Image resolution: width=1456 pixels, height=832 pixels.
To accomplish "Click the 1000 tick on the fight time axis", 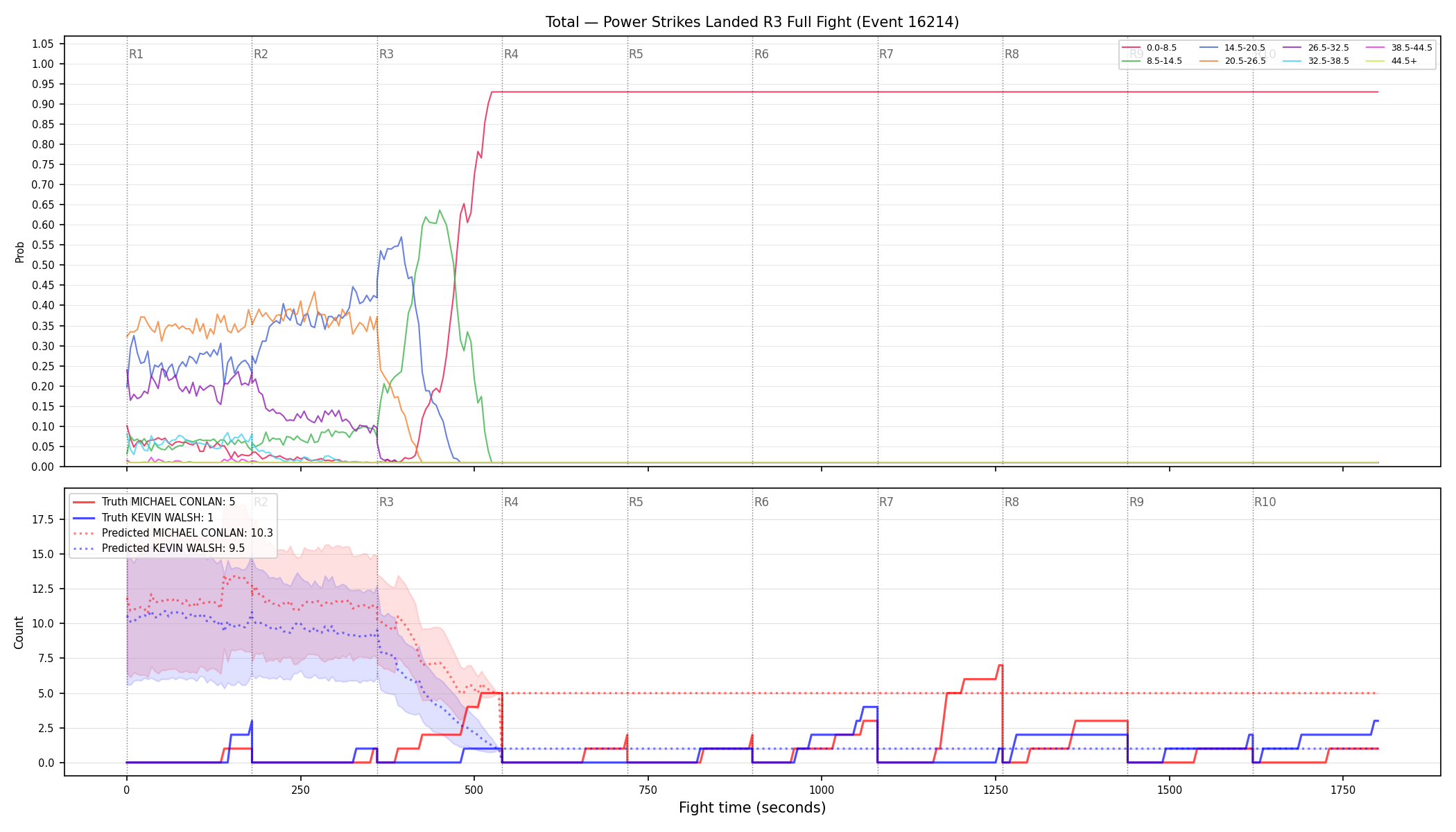I will coord(822,790).
